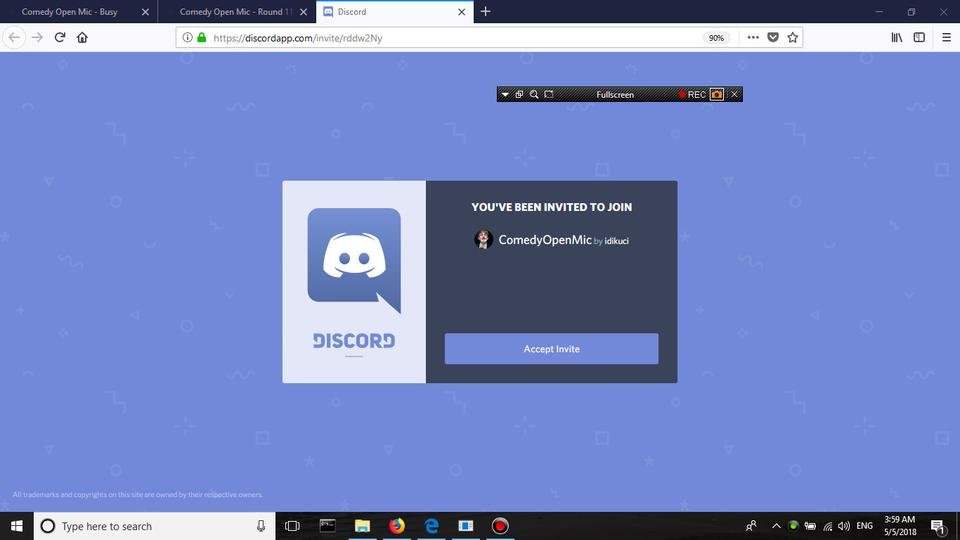This screenshot has width=960, height=540.
Task: Open the Windows Start menu
Action: coord(17,526)
